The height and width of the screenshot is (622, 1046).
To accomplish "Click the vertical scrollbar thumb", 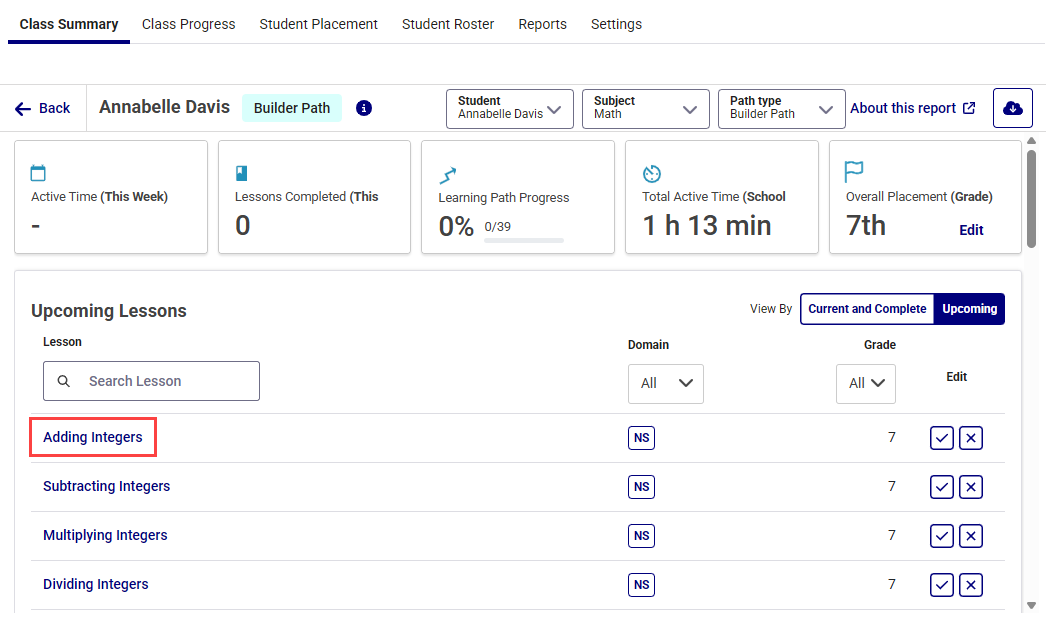I will [x=1031, y=199].
